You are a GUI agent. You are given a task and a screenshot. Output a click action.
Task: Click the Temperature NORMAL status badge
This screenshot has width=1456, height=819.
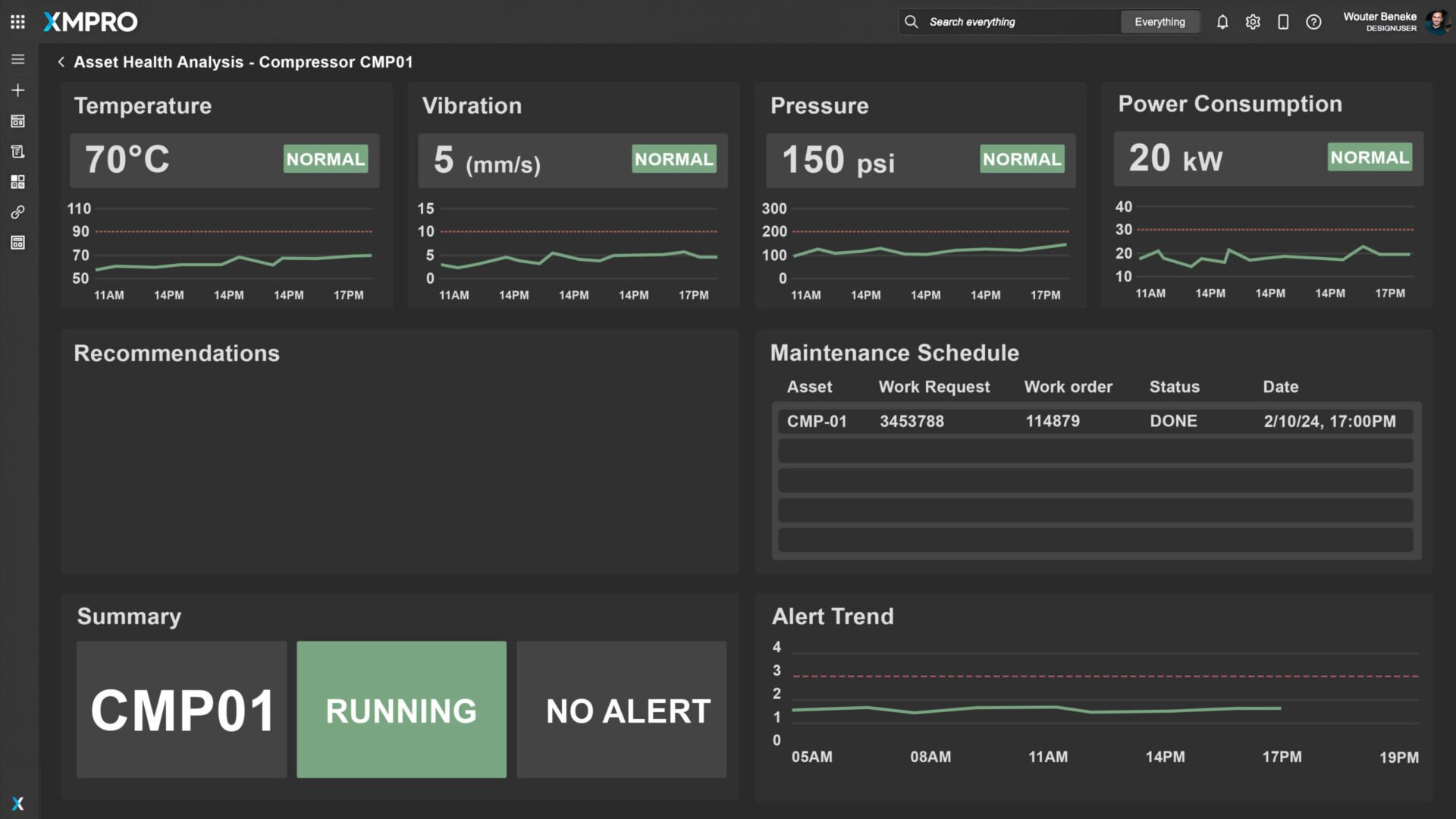325,159
